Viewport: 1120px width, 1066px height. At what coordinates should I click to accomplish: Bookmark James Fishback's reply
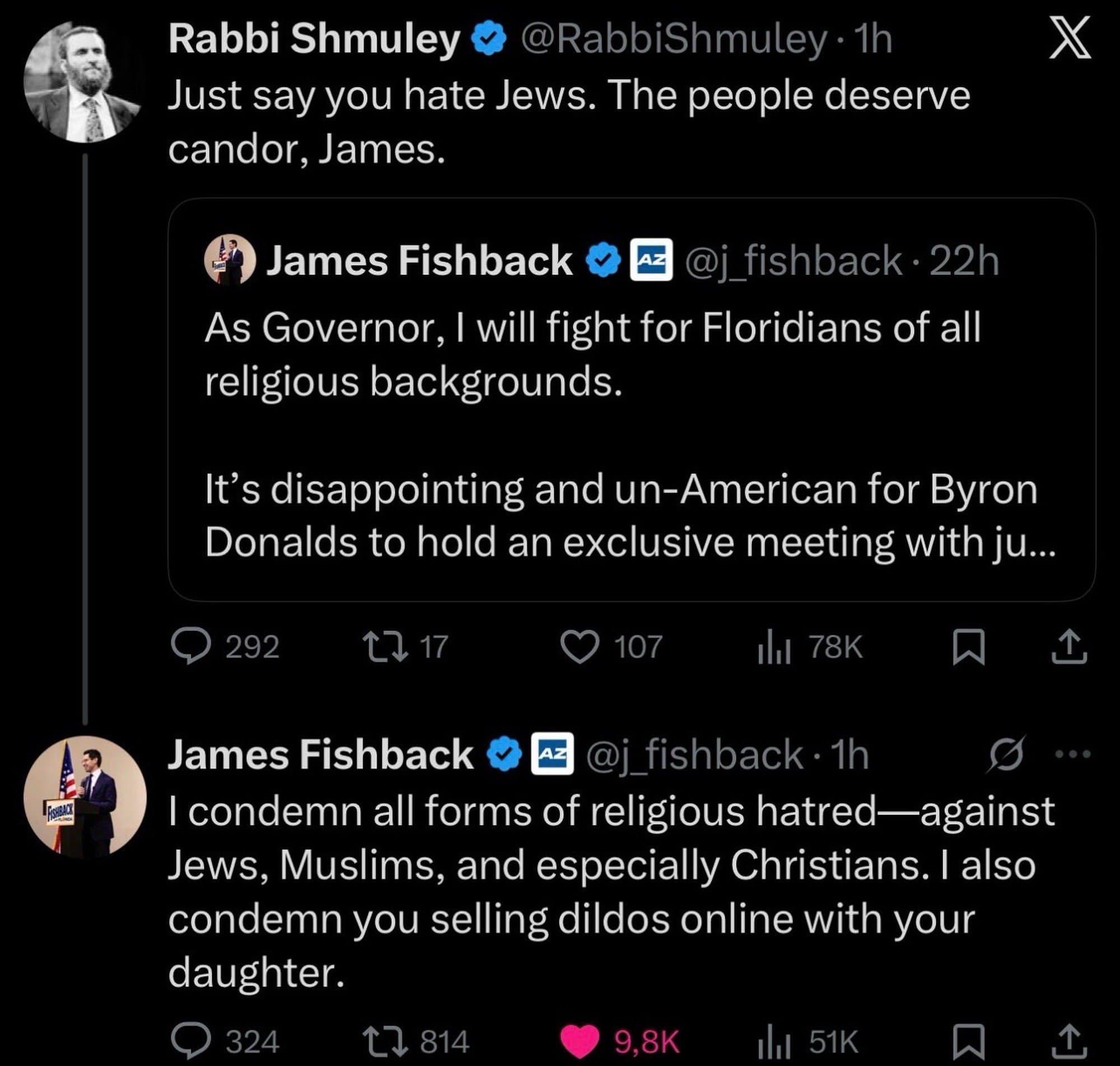pyautogui.click(x=968, y=1040)
